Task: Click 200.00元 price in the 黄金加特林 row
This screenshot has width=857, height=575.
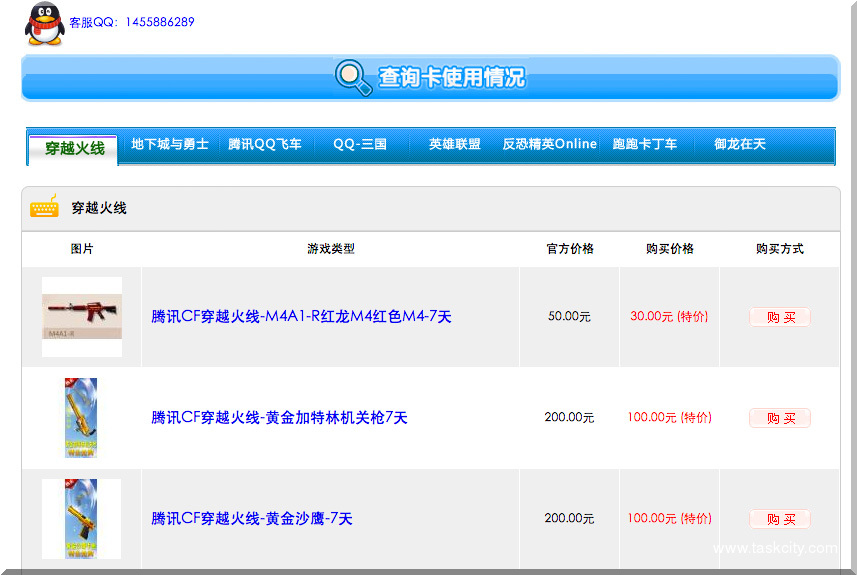Action: point(569,417)
